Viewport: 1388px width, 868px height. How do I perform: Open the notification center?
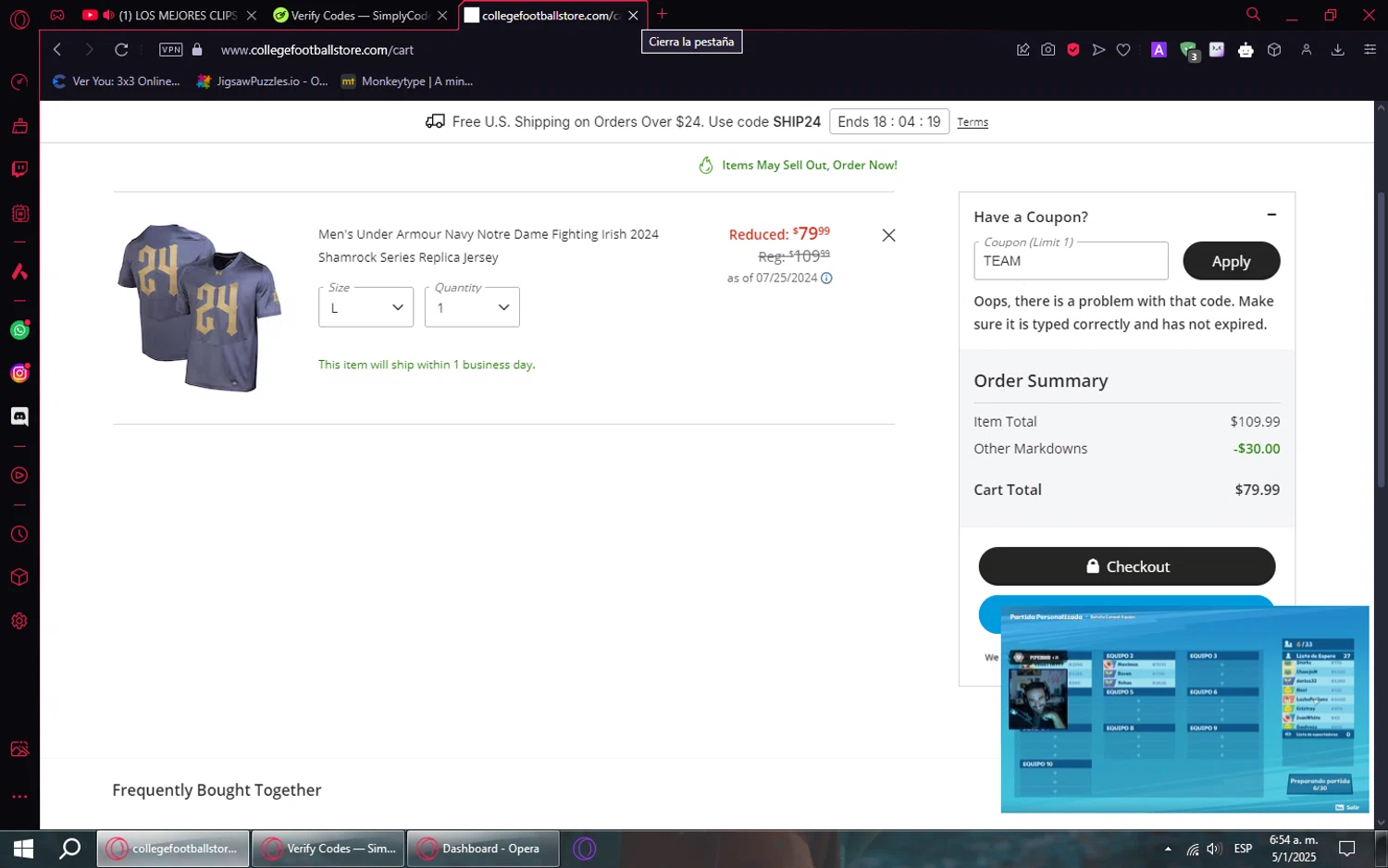(1347, 849)
